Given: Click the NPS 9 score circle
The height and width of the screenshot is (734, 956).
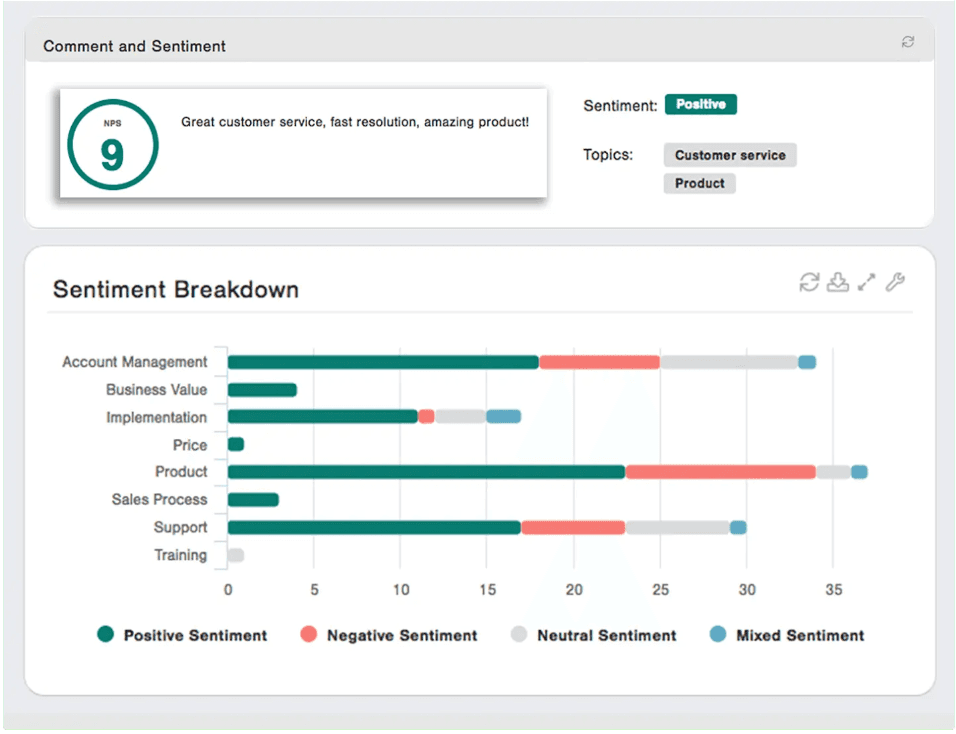Looking at the screenshot, I should click(x=113, y=144).
